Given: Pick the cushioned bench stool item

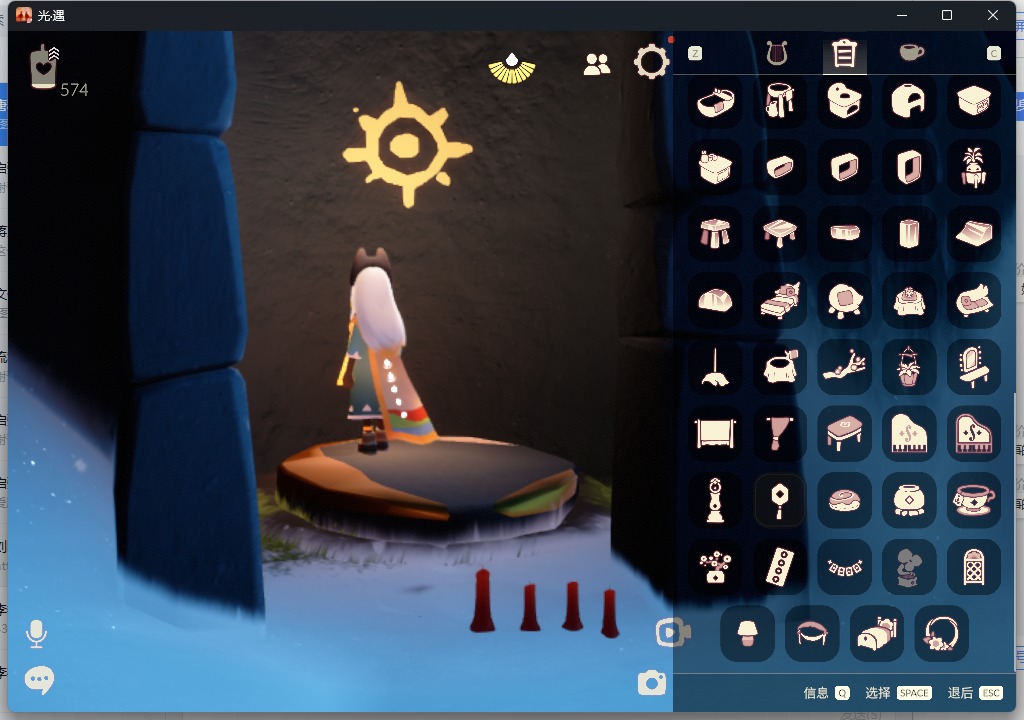Looking at the screenshot, I should (x=844, y=434).
